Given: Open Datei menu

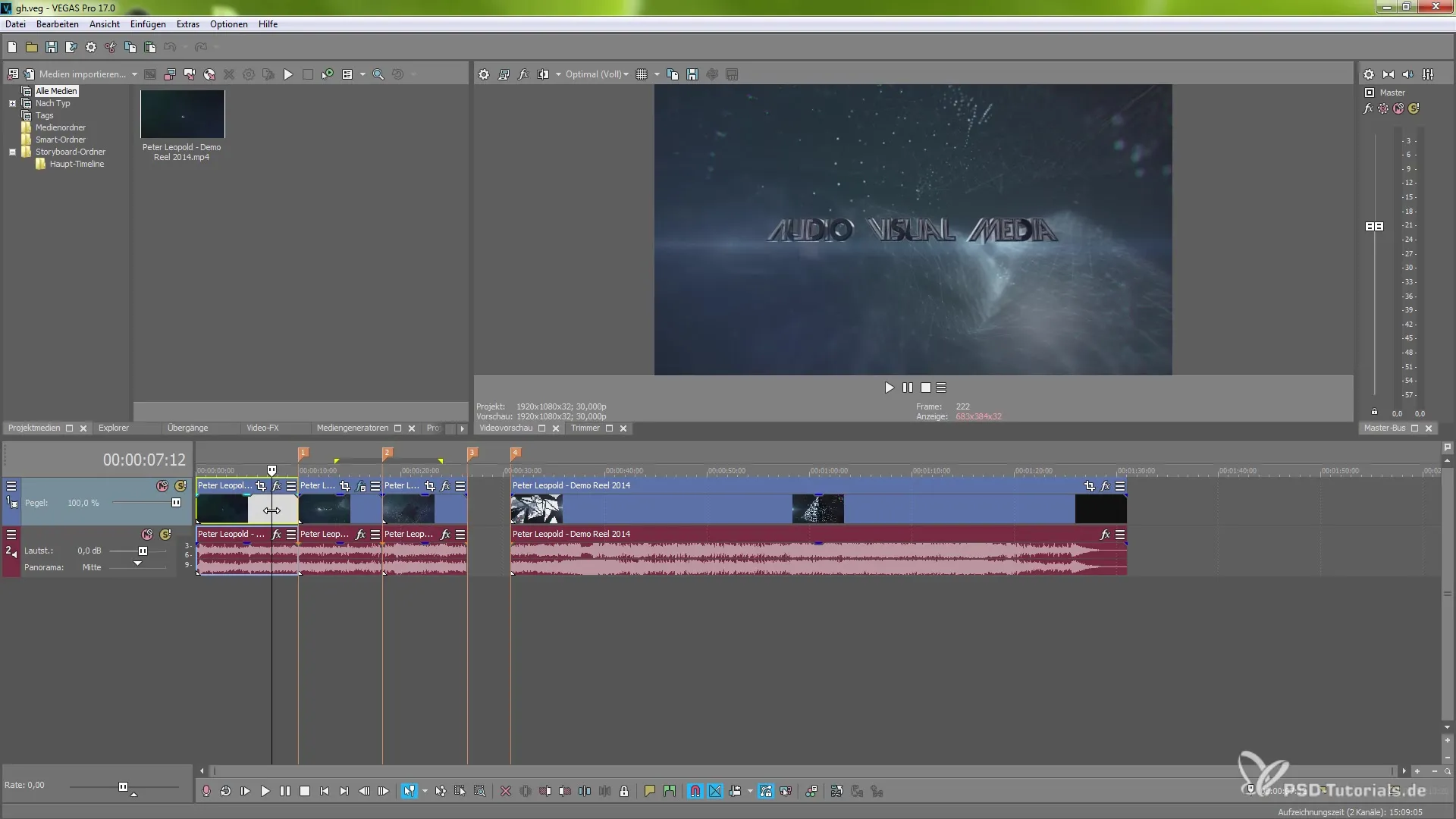Looking at the screenshot, I should click(x=15, y=24).
